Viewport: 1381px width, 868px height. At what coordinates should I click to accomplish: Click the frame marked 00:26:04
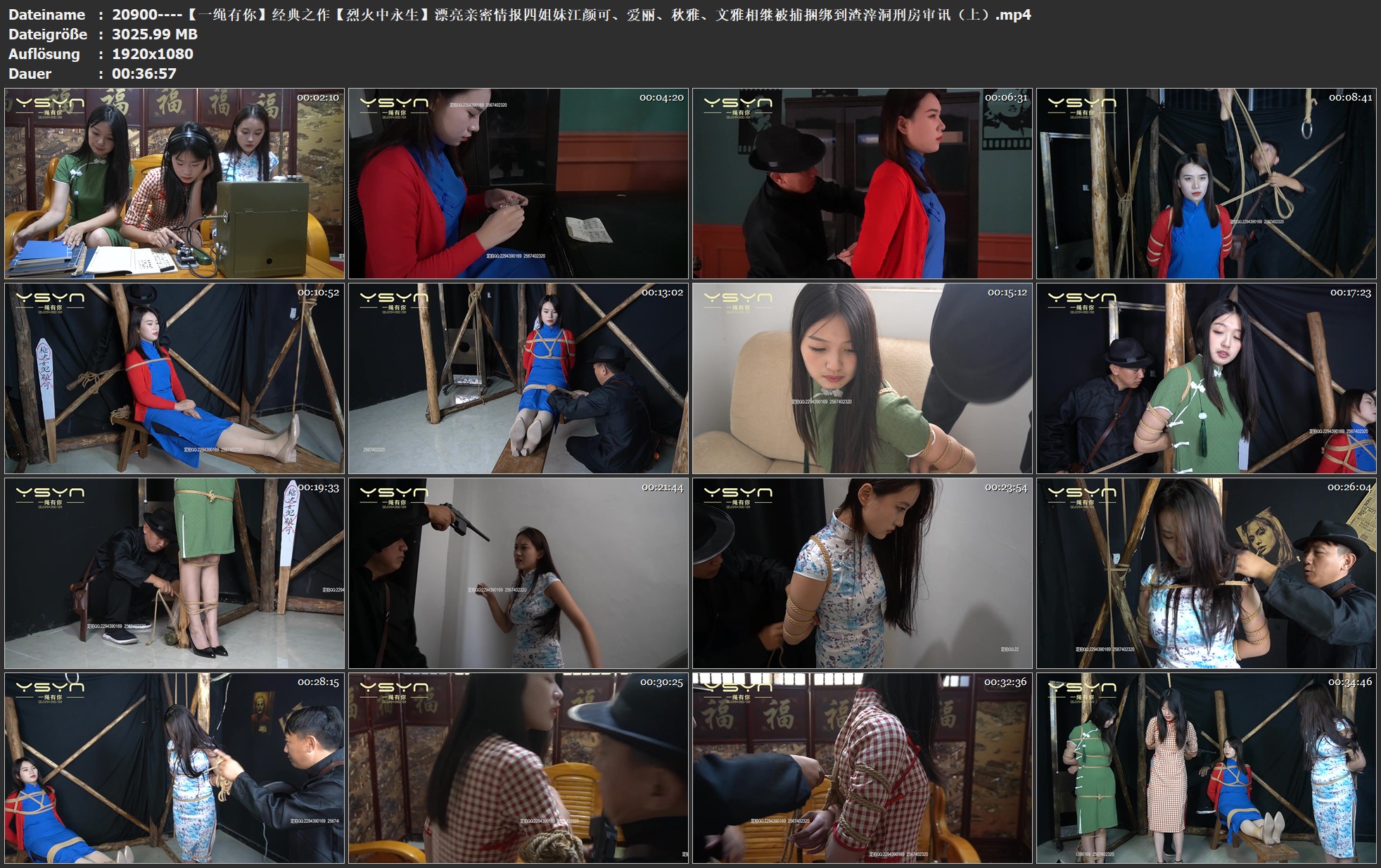[x=1207, y=573]
